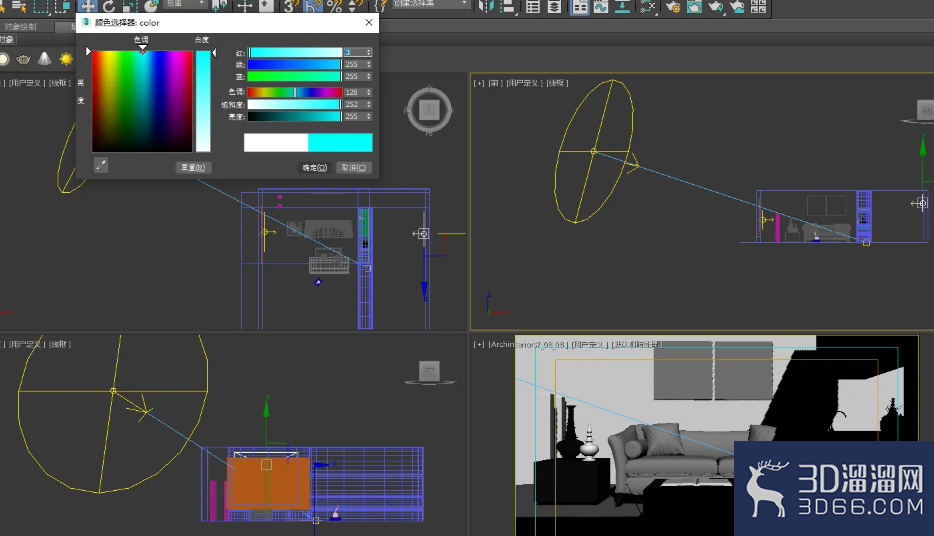Image resolution: width=934 pixels, height=536 pixels.
Task: Toggle the 3D Snaps button
Action: point(291,6)
